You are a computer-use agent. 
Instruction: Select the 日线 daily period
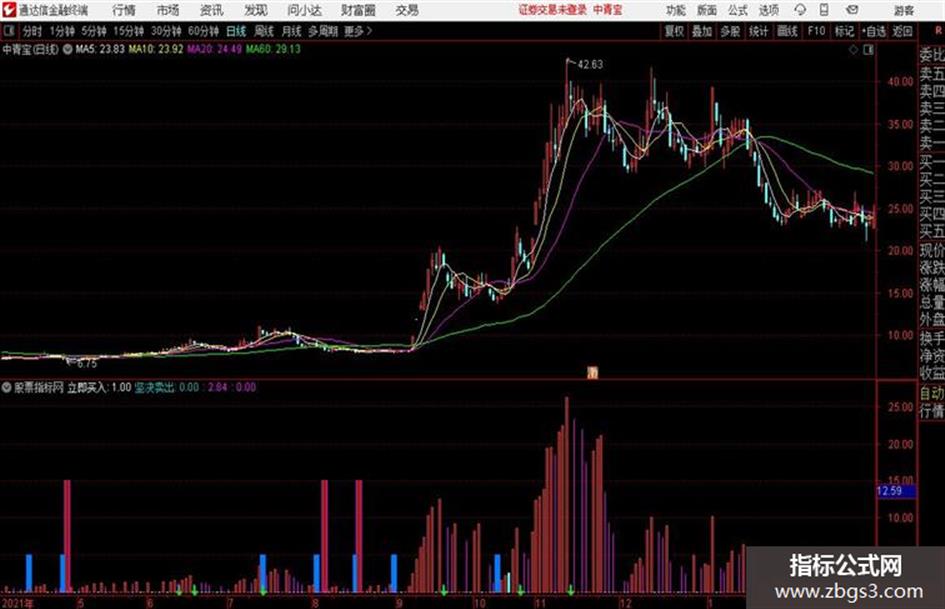click(236, 31)
